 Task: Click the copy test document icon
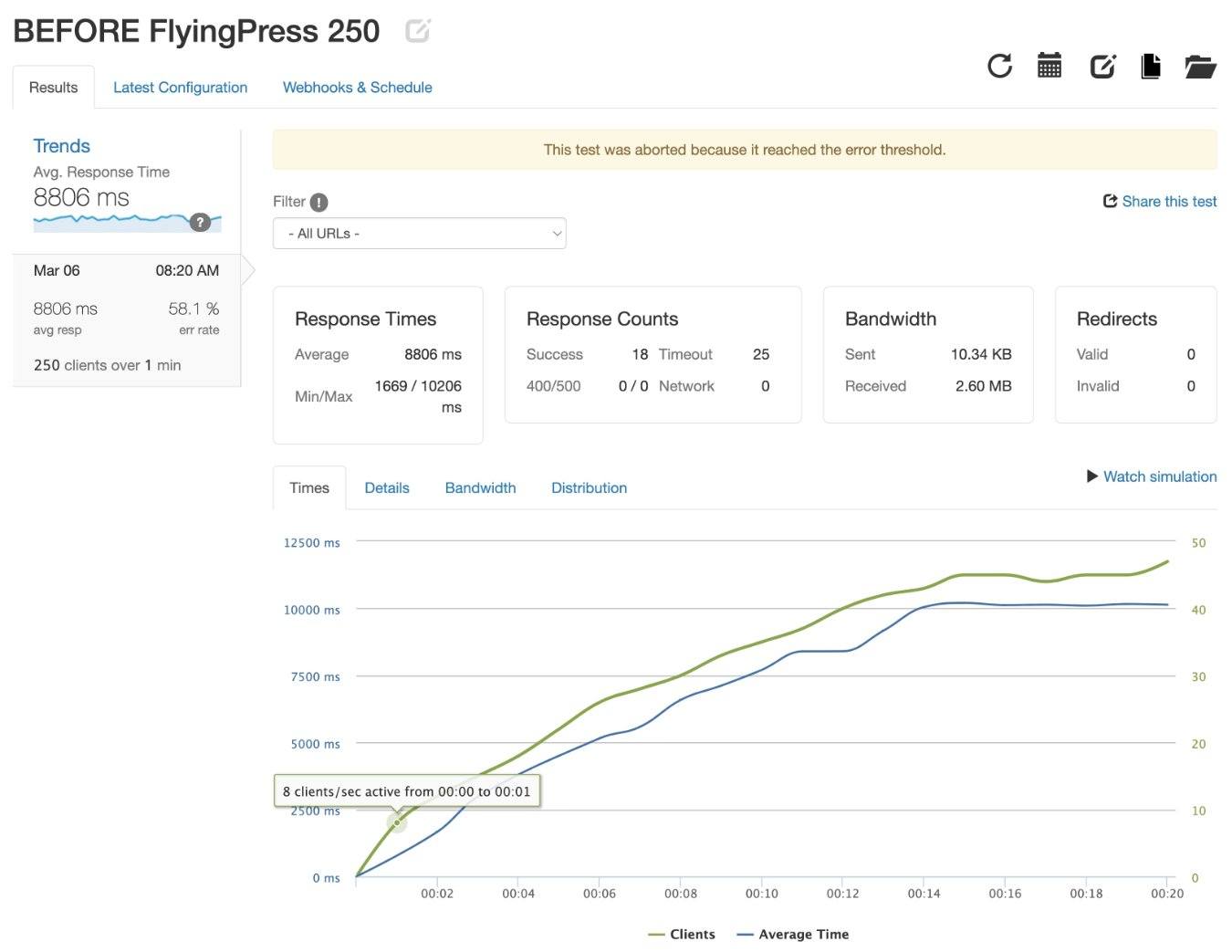click(1151, 66)
